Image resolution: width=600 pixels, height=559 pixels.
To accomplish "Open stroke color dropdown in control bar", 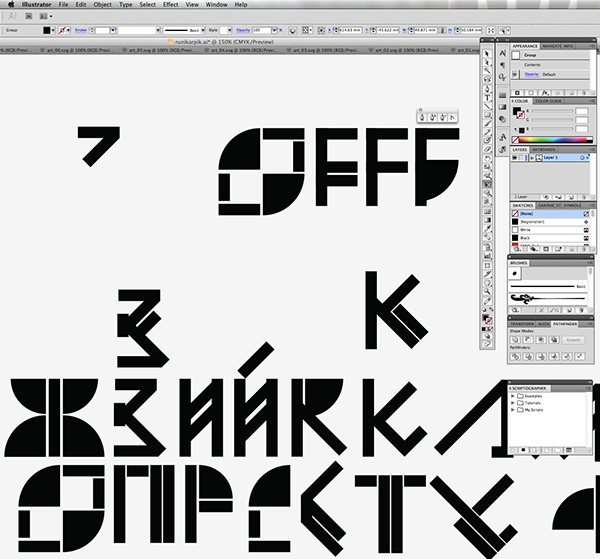I will 68,30.
